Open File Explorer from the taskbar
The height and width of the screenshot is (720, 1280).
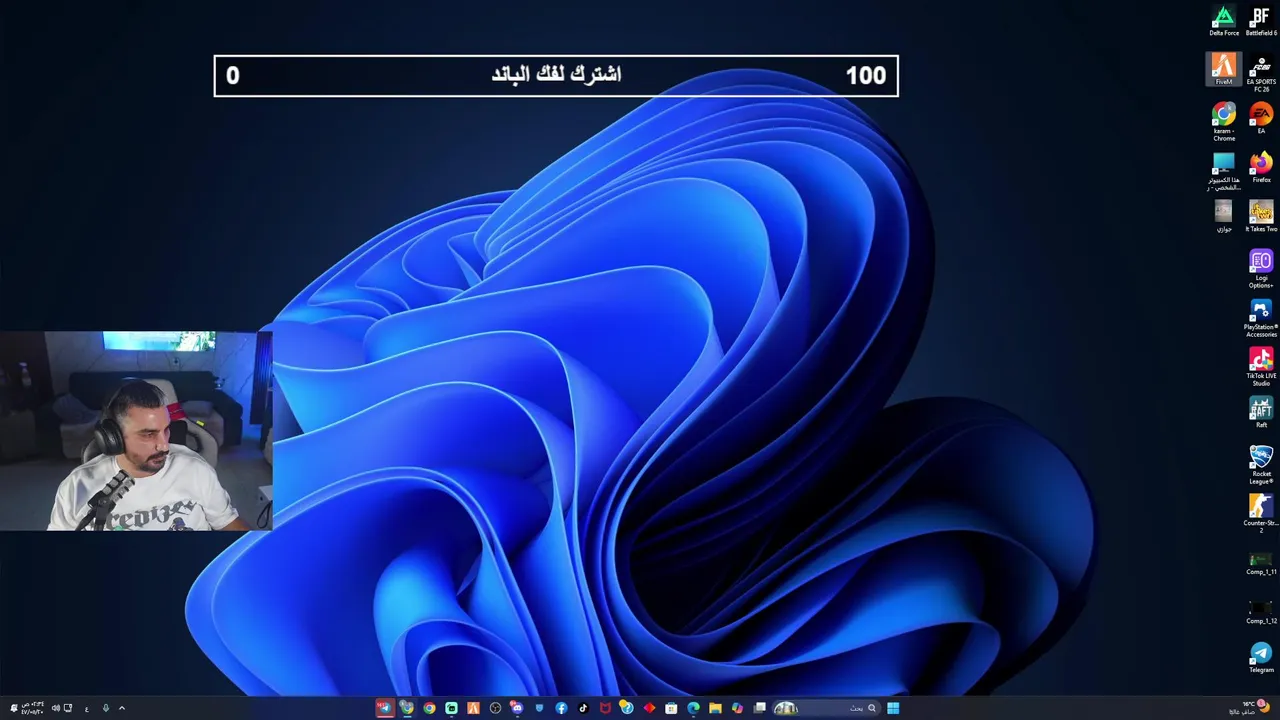tap(715, 708)
